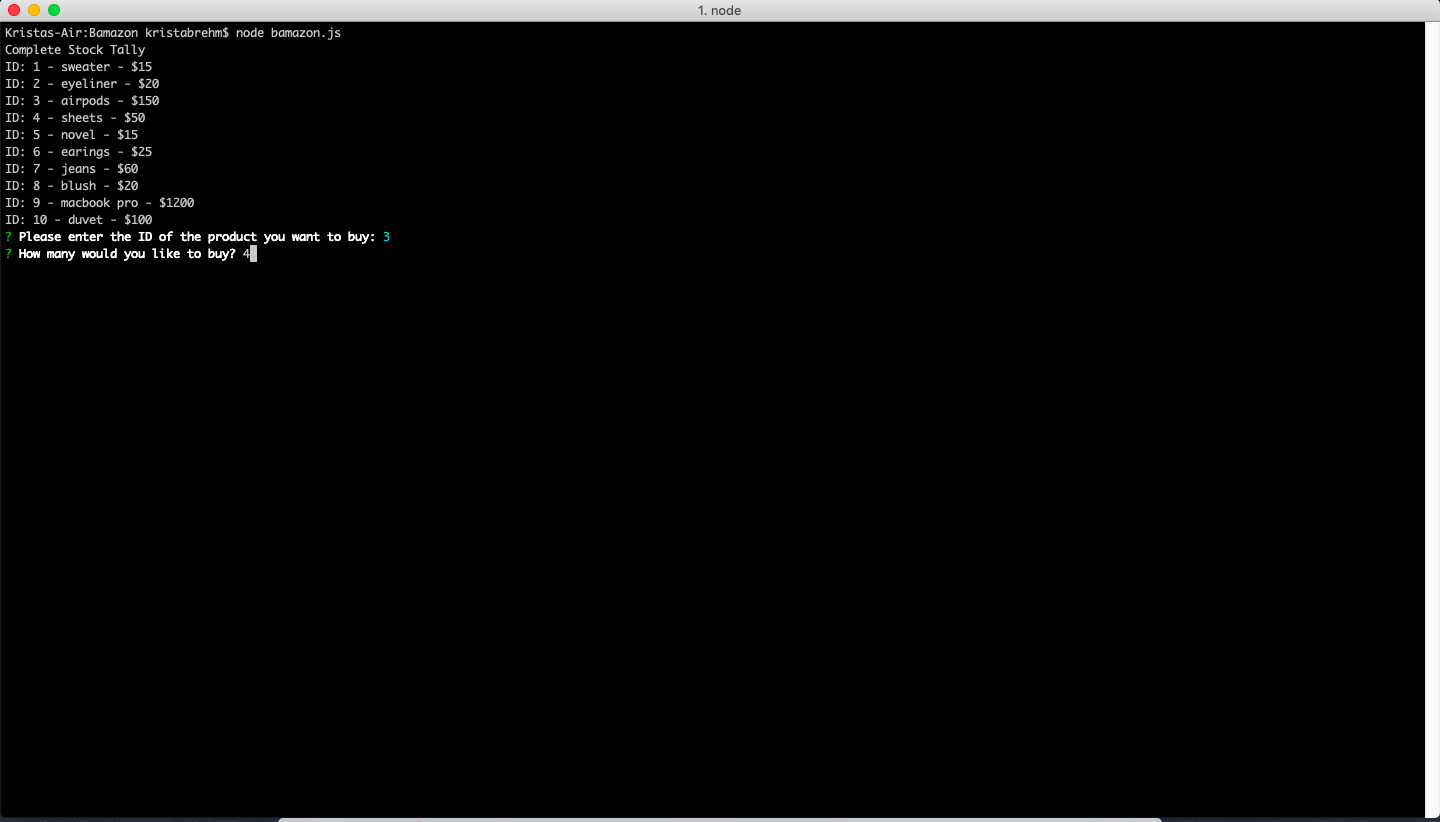The image size is (1440, 822).
Task: Click the prompt "How many would you like to buy?"
Action: [127, 254]
